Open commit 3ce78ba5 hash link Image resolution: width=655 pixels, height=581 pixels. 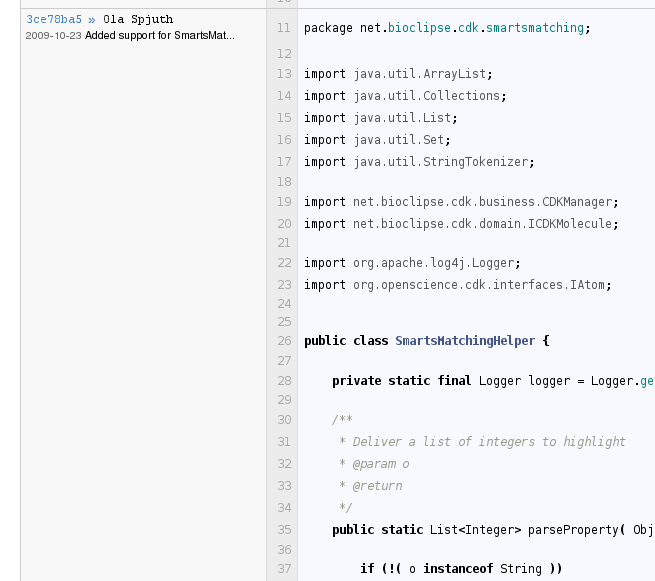(54, 19)
